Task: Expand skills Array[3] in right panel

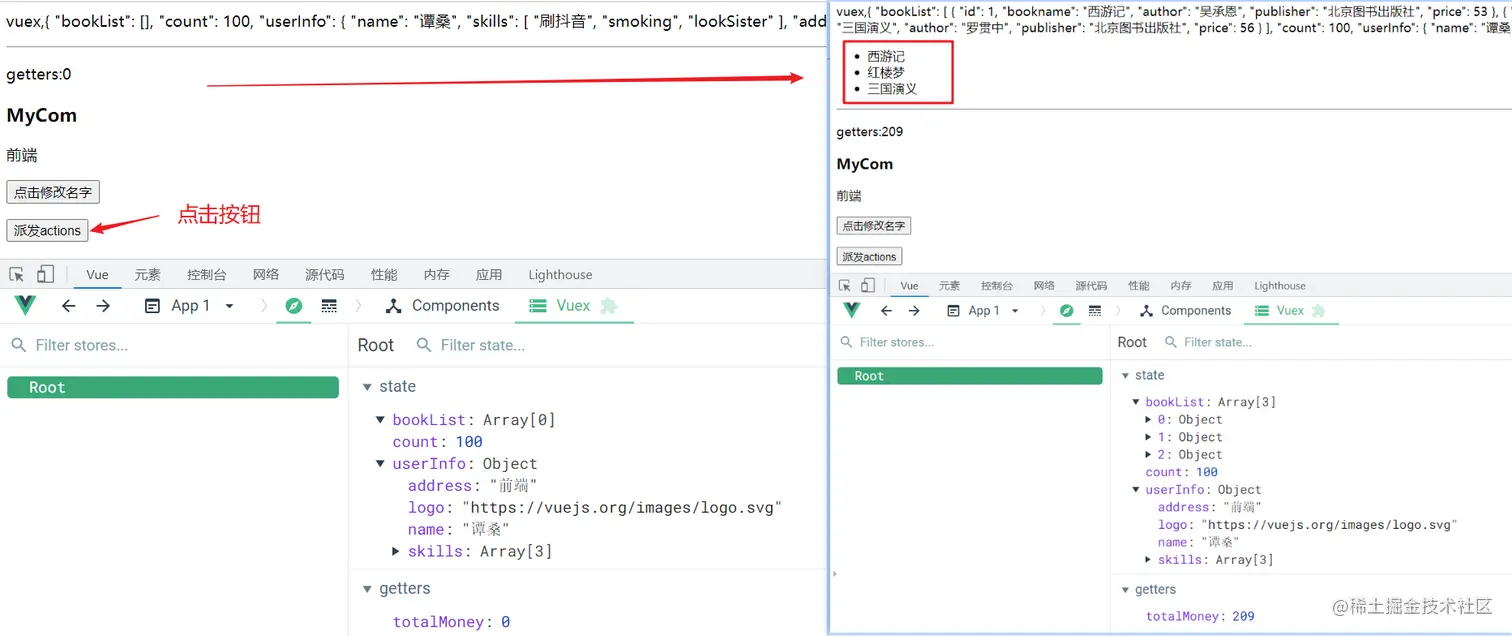Action: (1148, 560)
